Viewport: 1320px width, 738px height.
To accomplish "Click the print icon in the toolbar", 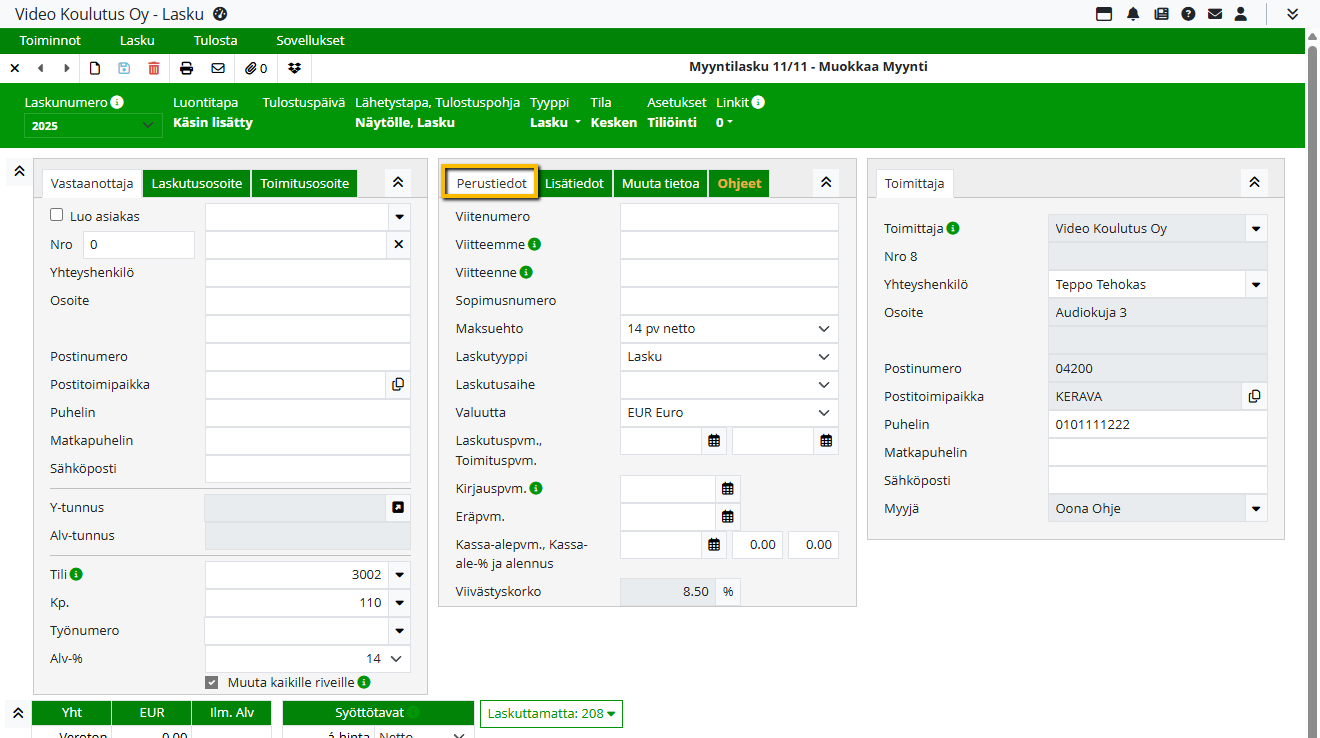I will tap(186, 68).
